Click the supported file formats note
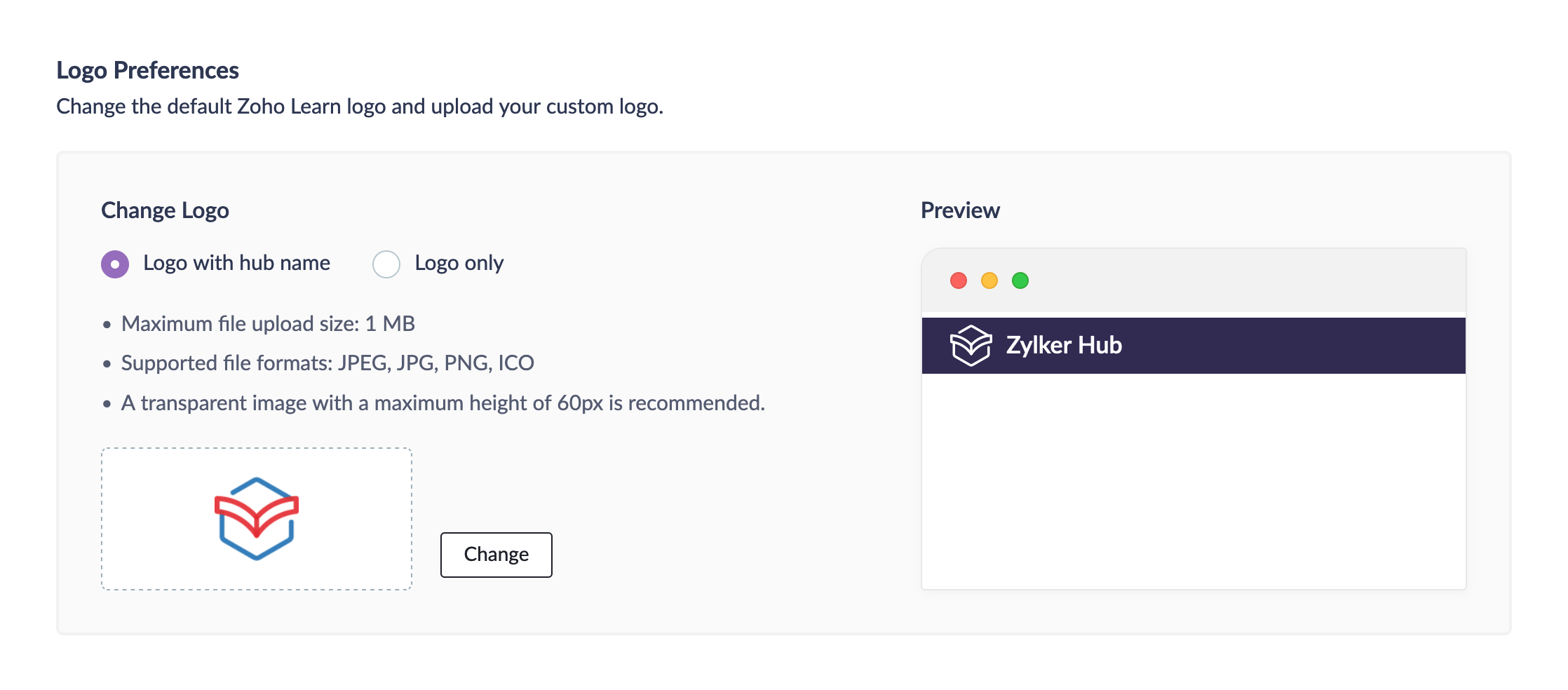The width and height of the screenshot is (1568, 690). [327, 363]
